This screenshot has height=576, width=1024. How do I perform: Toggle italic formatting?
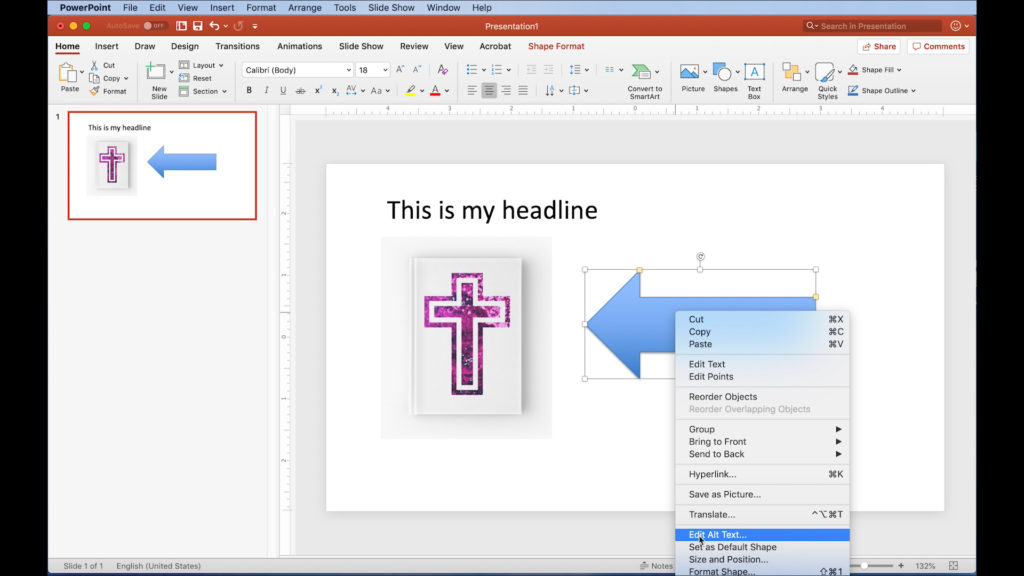click(x=266, y=90)
